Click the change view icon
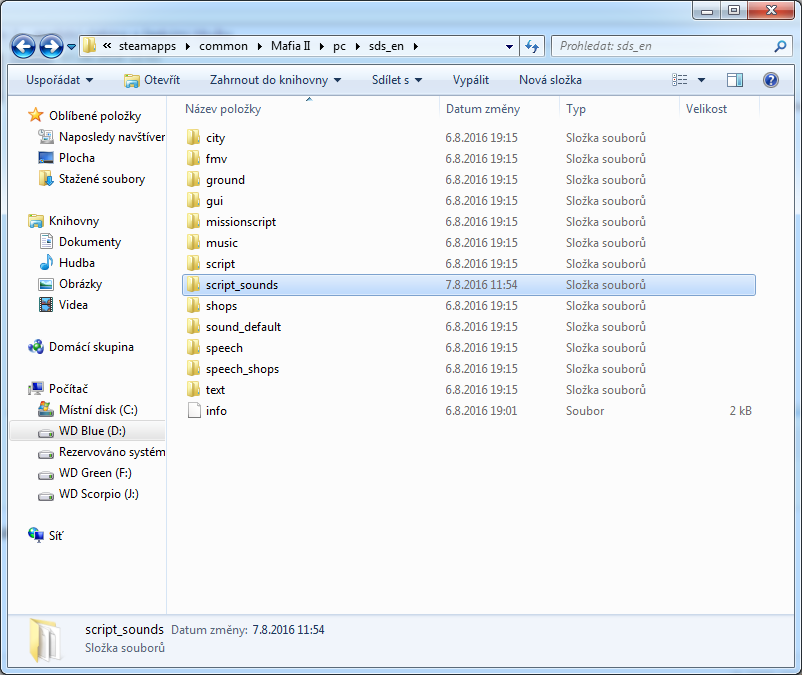Image resolution: width=802 pixels, height=675 pixels. [681, 80]
